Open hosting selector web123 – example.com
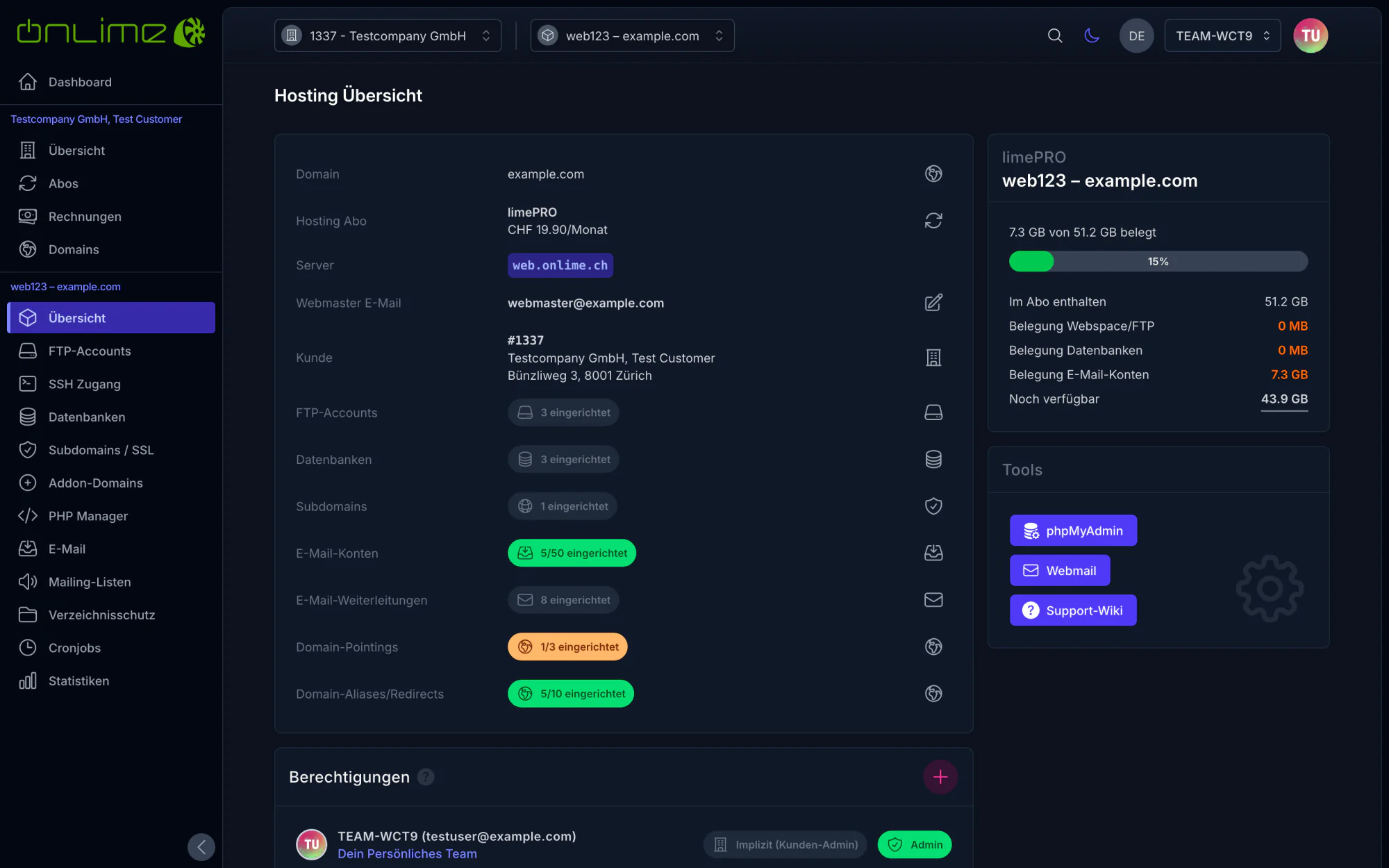This screenshot has width=1389, height=868. point(632,36)
